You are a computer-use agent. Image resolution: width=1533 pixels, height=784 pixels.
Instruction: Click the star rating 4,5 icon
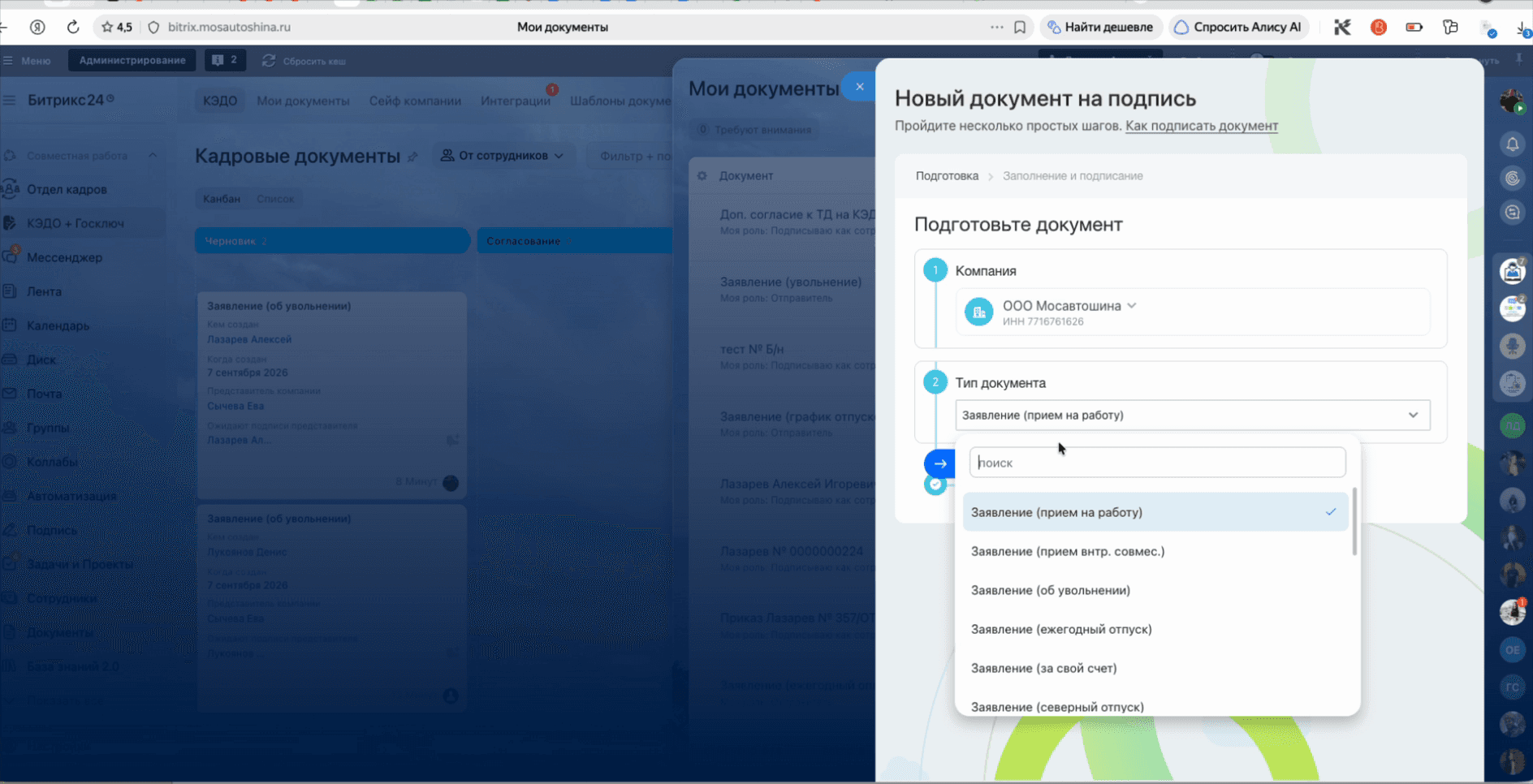point(117,27)
